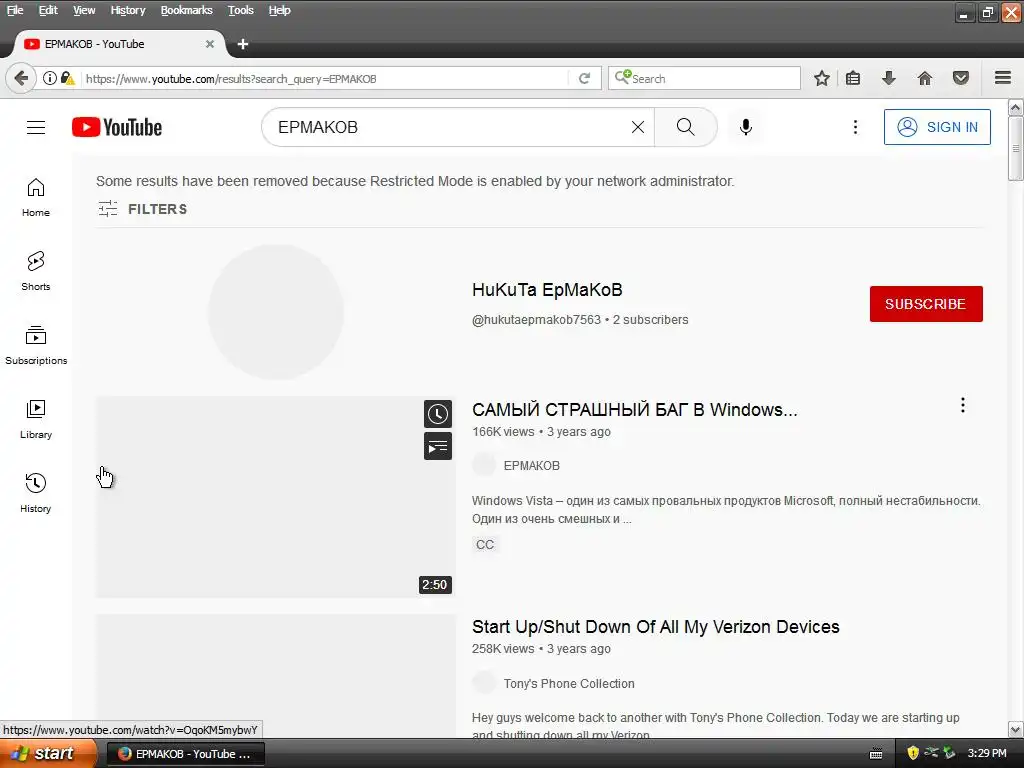The image size is (1024, 768).
Task: Open the File menu
Action: click(x=14, y=10)
